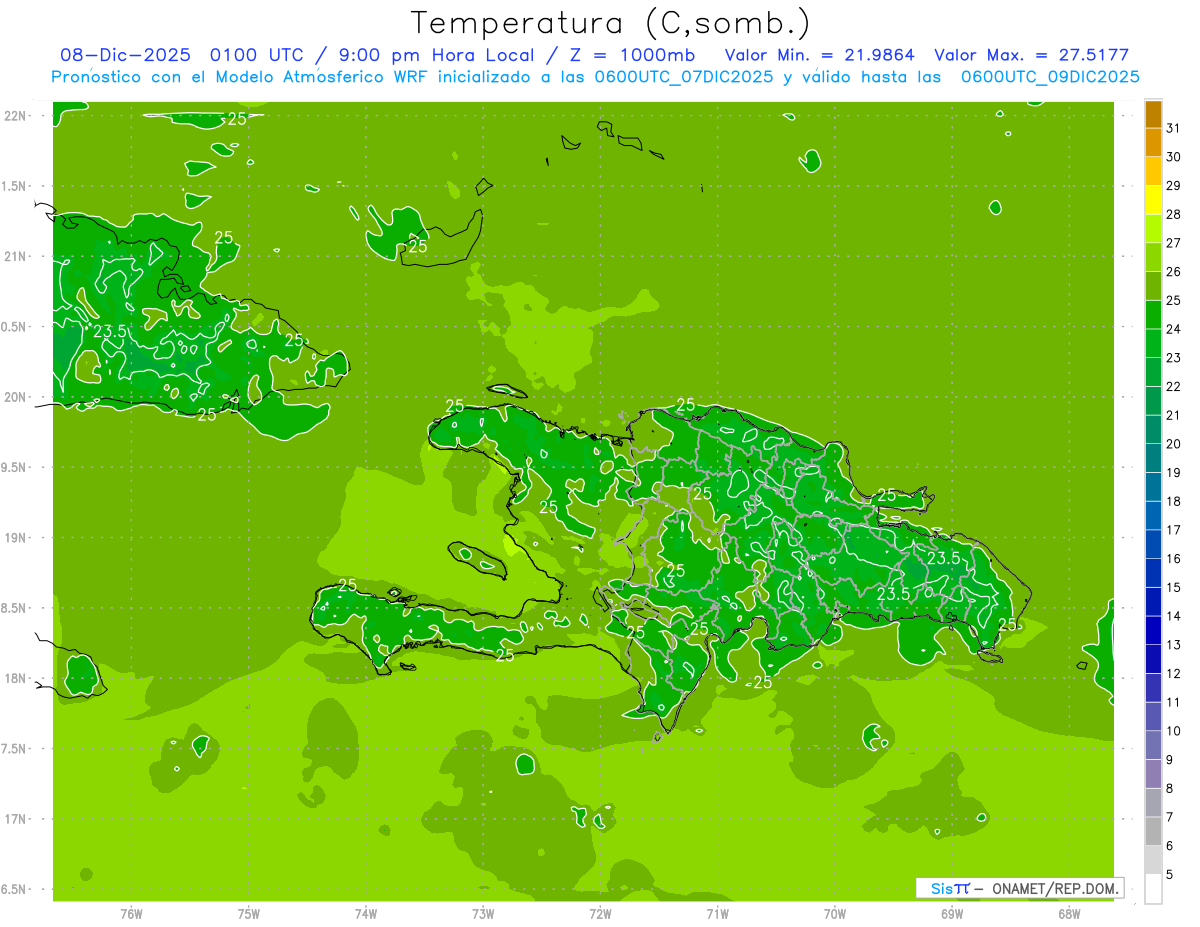Click the blue swatch between 15 and 16
The height and width of the screenshot is (927, 1200).
[1153, 573]
